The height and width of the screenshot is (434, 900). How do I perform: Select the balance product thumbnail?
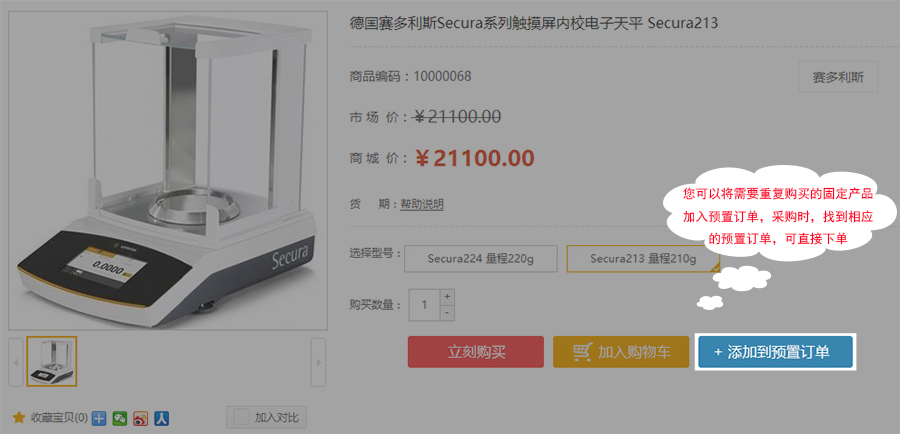52,361
